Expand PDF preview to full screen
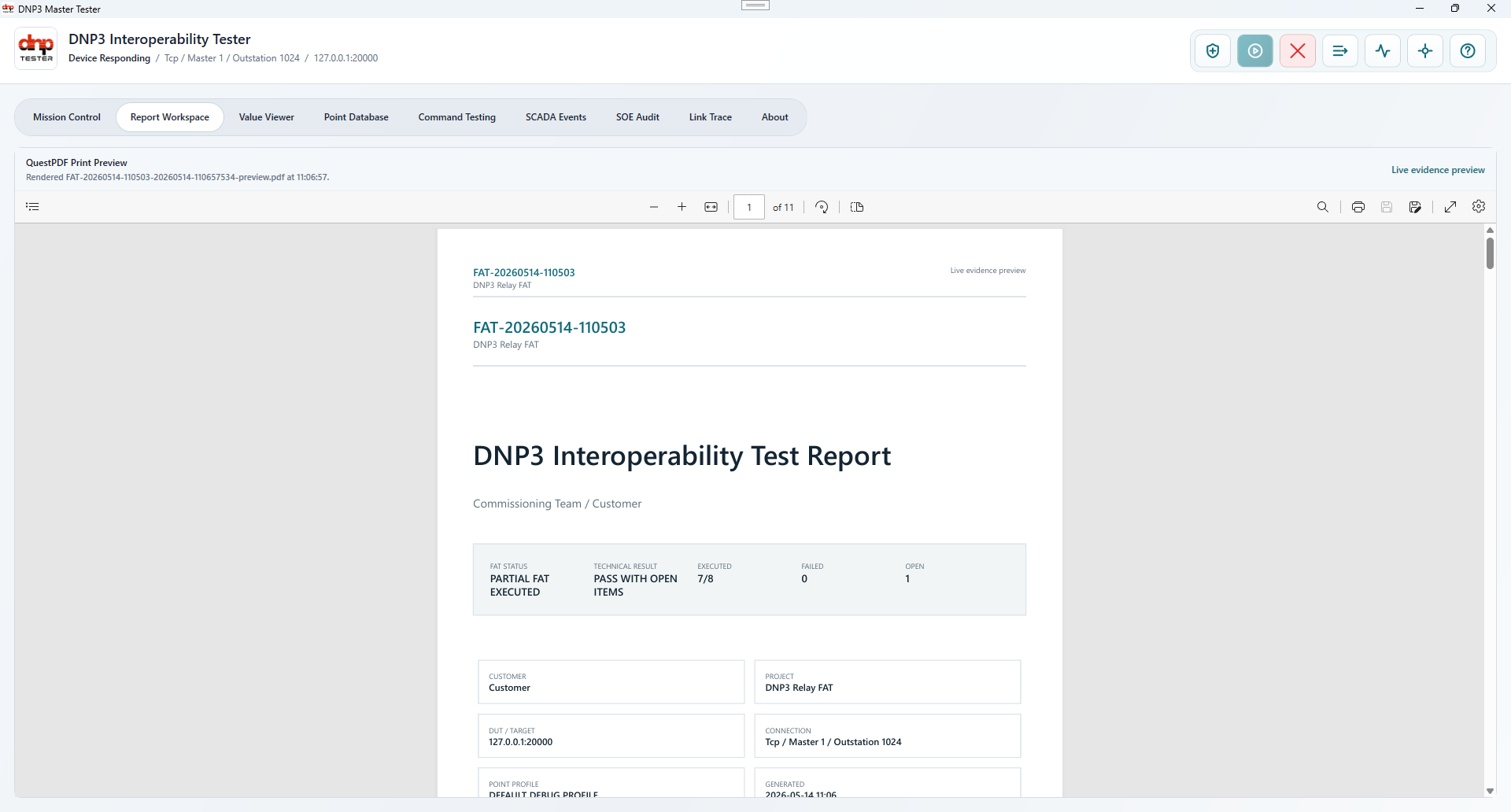Screen dimensions: 1511x812 [1450, 207]
